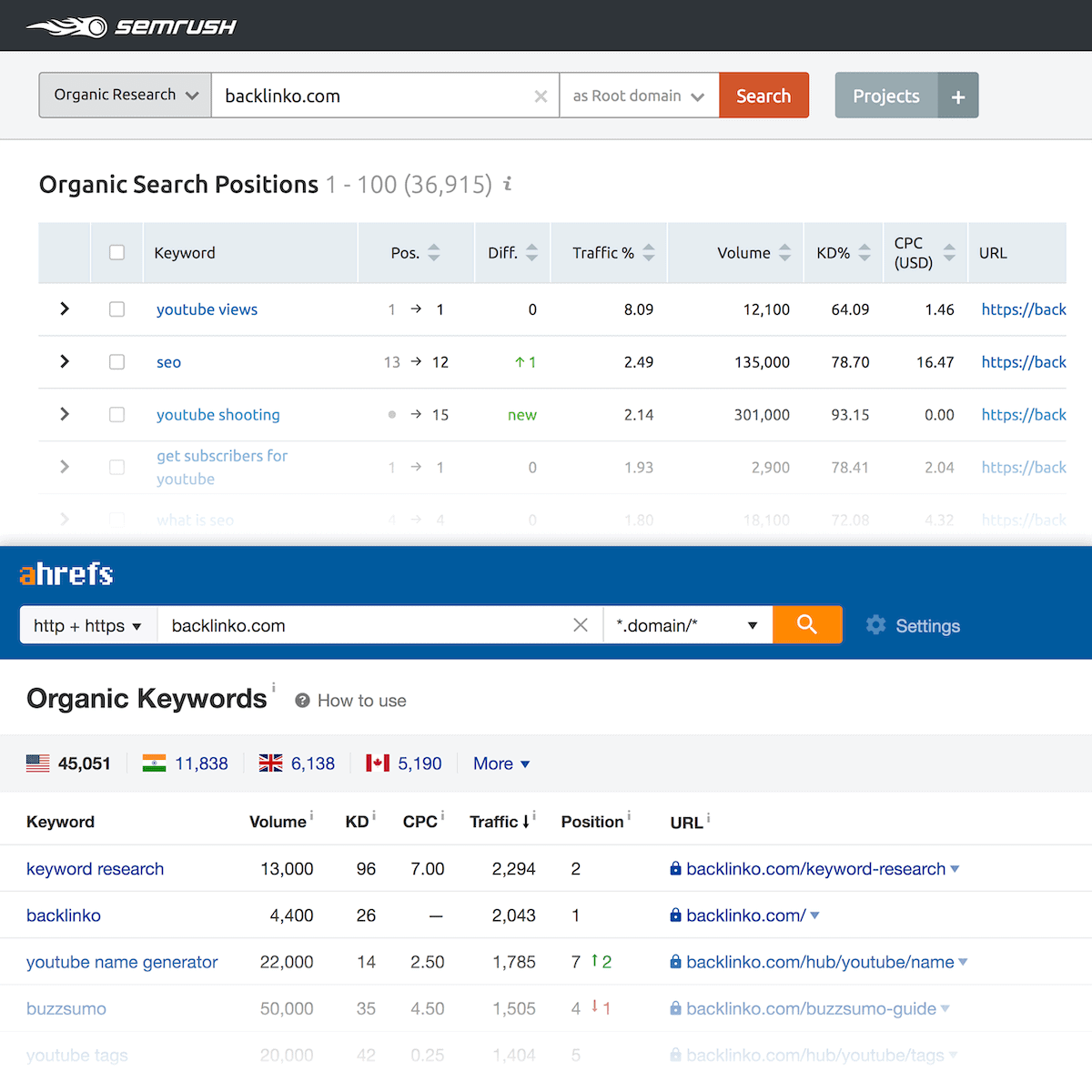Screen dimensions: 1092x1092
Task: Sort by SEMrush Volume column arrows
Action: (785, 253)
